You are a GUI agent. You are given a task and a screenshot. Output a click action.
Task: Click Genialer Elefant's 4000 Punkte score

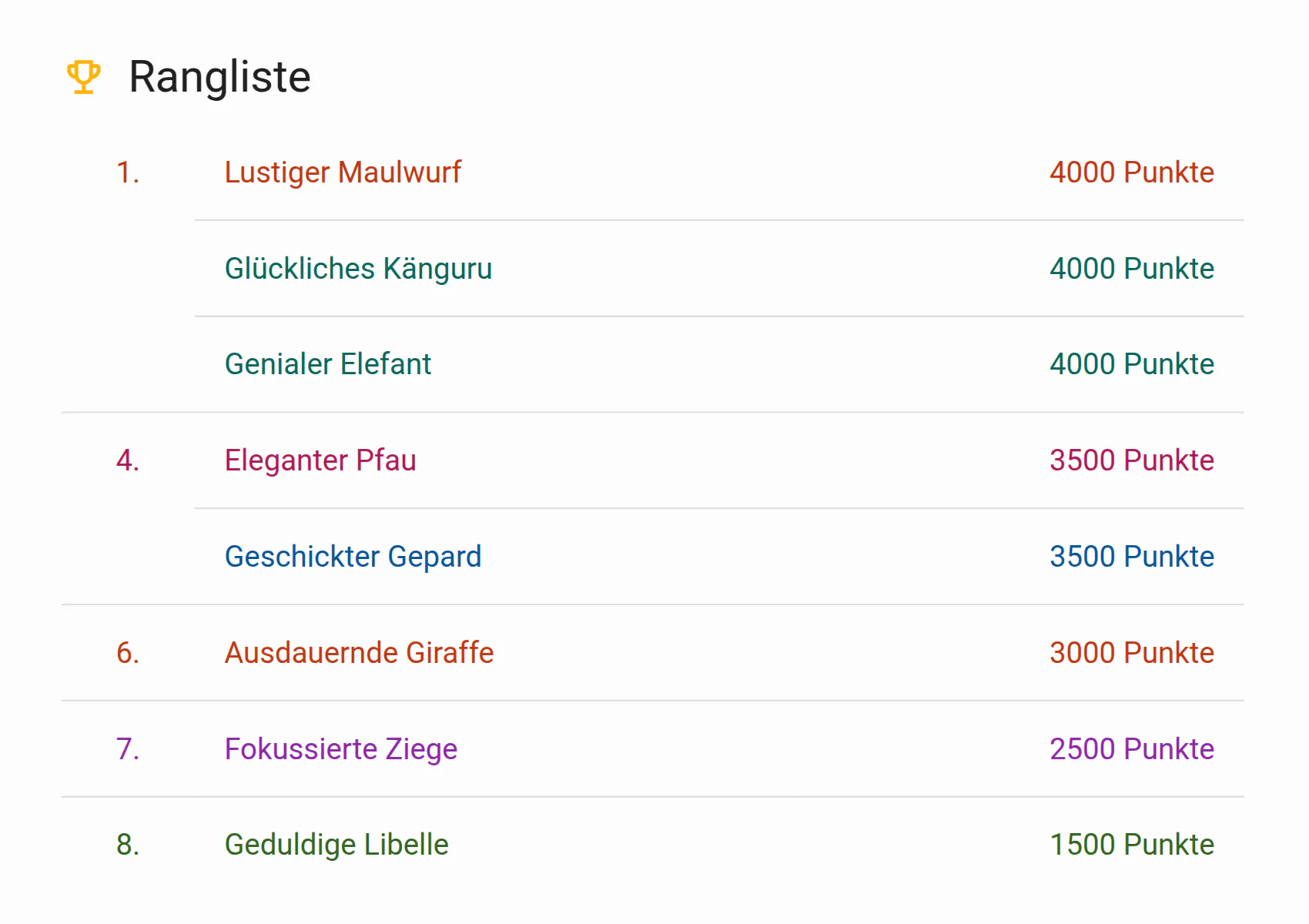[x=1131, y=364]
